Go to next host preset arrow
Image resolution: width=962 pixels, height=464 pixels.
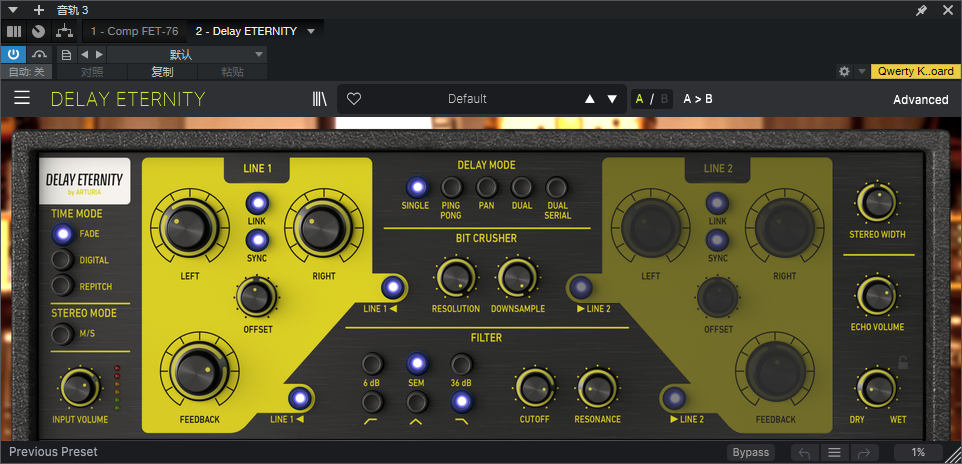coord(99,55)
